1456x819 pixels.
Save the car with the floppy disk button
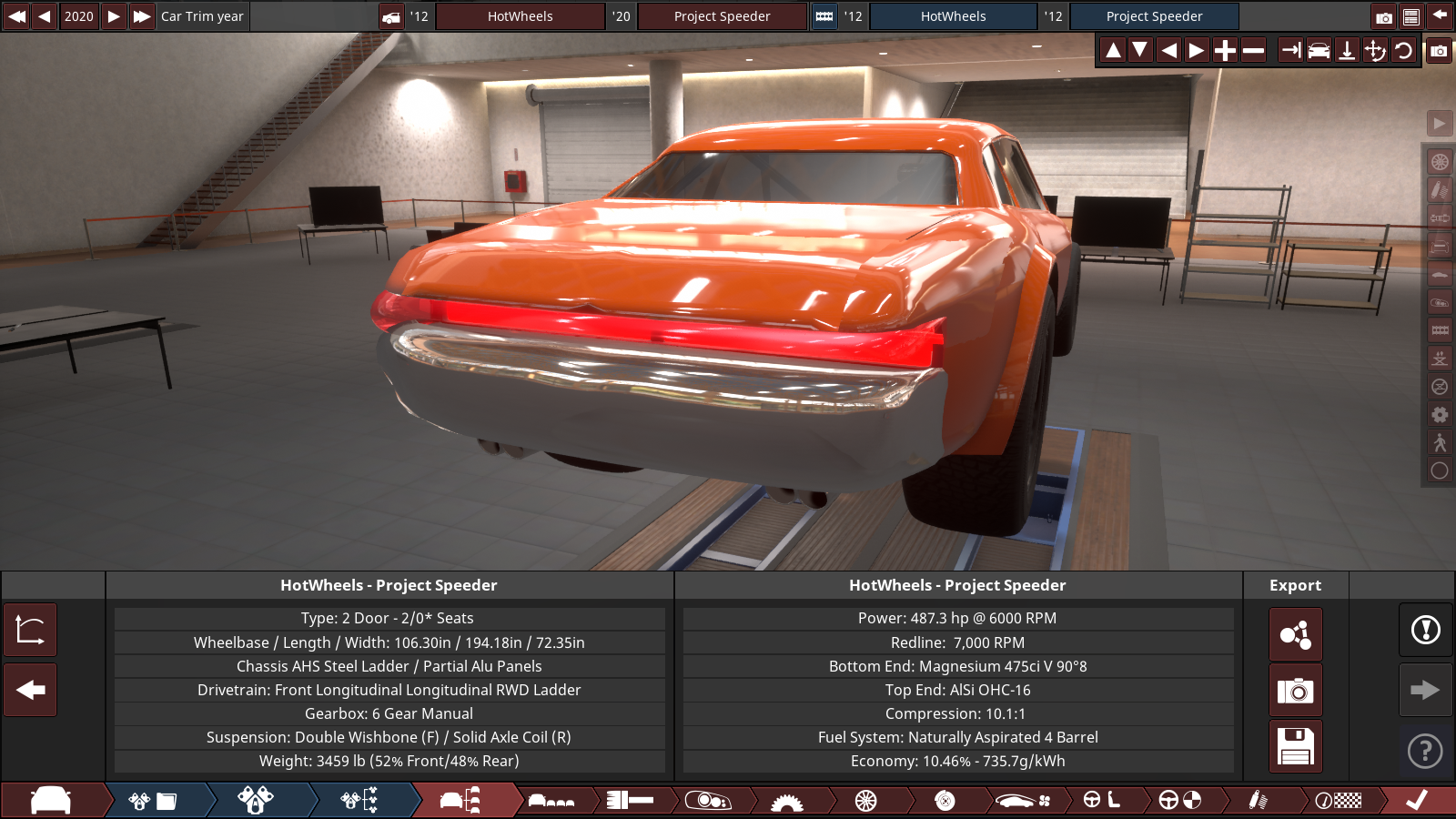tap(1296, 746)
